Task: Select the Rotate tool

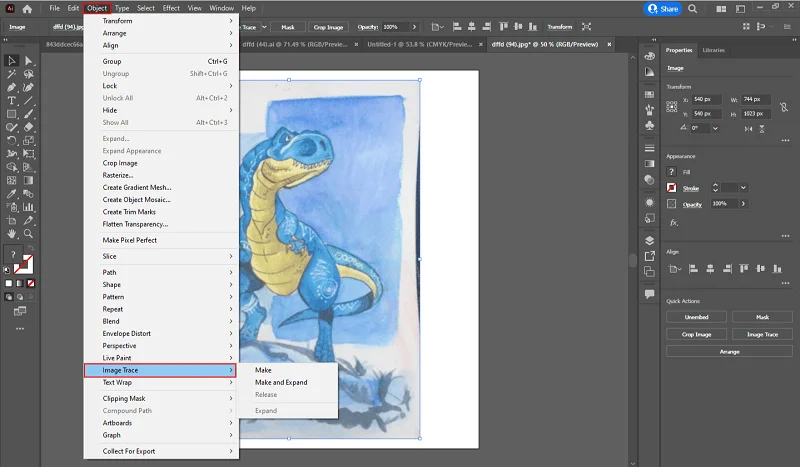Action: [x=11, y=140]
